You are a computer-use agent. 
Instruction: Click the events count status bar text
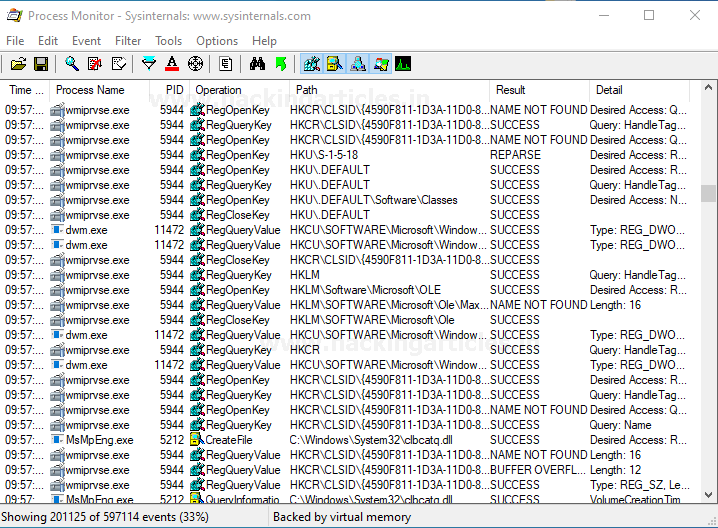(x=105, y=517)
